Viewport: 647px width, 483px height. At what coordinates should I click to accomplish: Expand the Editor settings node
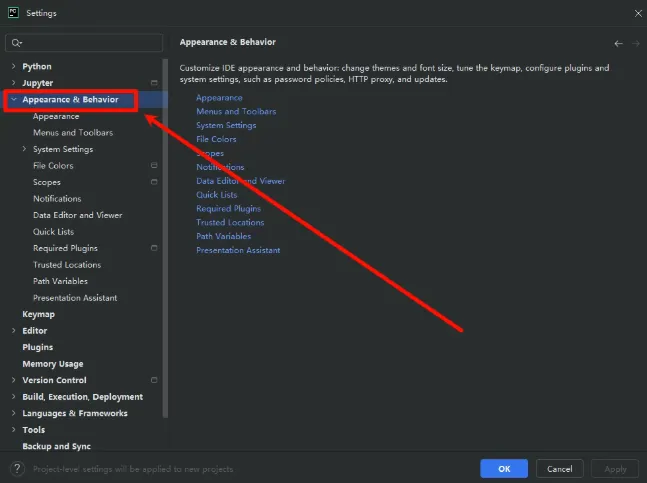13,331
